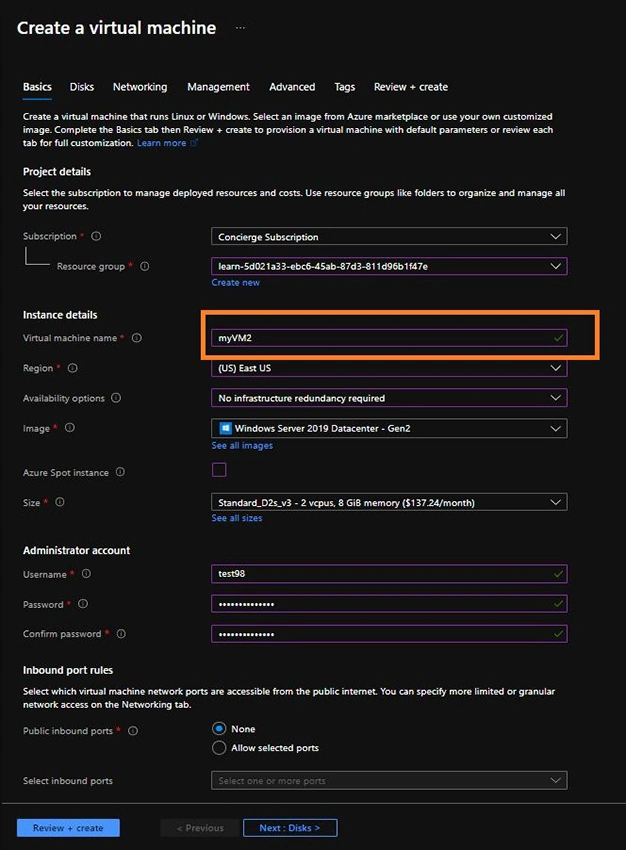The width and height of the screenshot is (626, 850).
Task: Click the Virtual machine name info icon
Action: (x=137, y=338)
